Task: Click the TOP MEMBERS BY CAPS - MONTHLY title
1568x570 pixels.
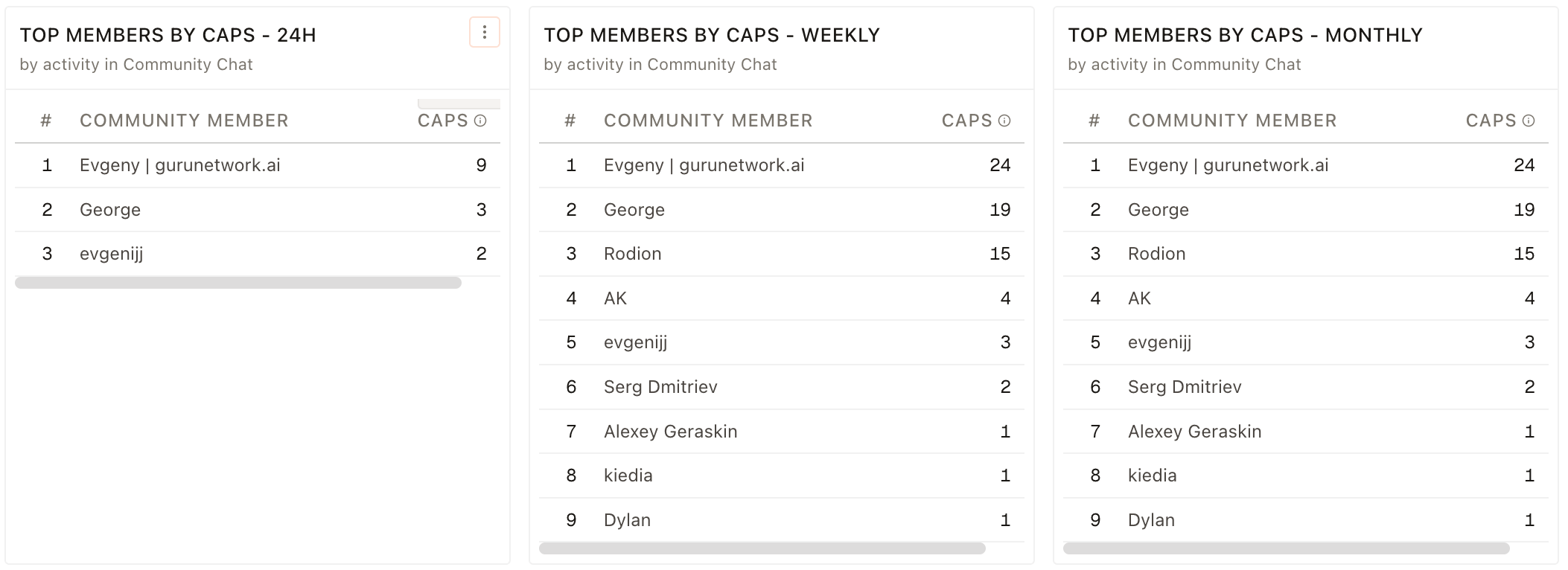Action: pos(1246,33)
